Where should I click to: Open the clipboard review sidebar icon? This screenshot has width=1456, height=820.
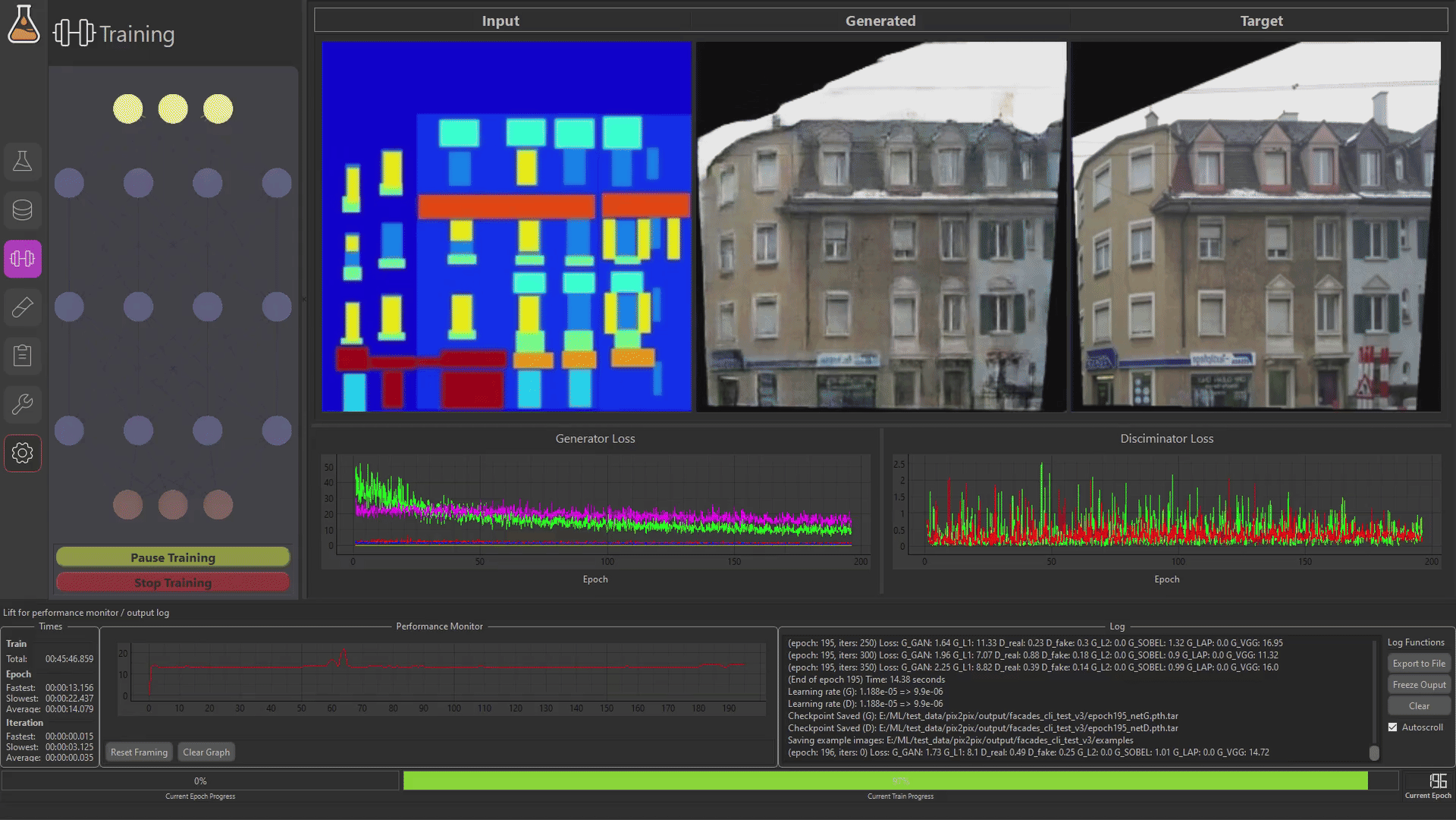(22, 355)
